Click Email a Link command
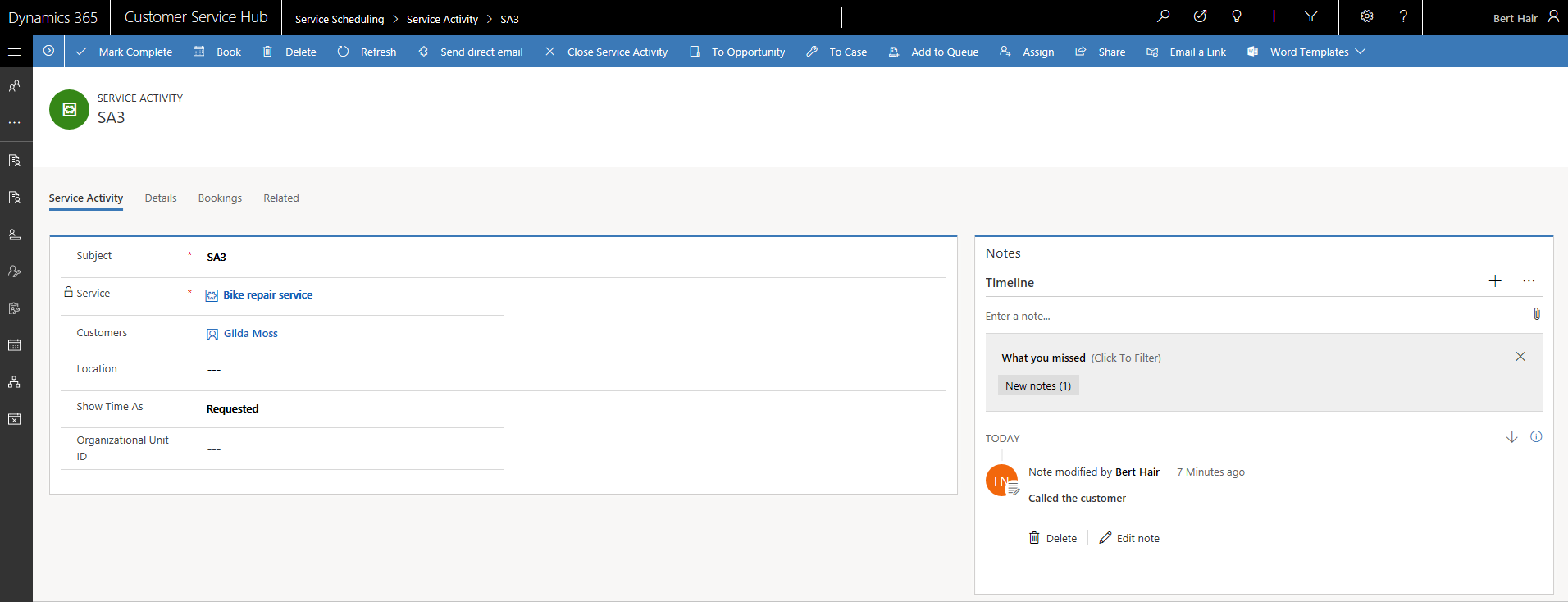Image resolution: width=1568 pixels, height=602 pixels. (1187, 52)
